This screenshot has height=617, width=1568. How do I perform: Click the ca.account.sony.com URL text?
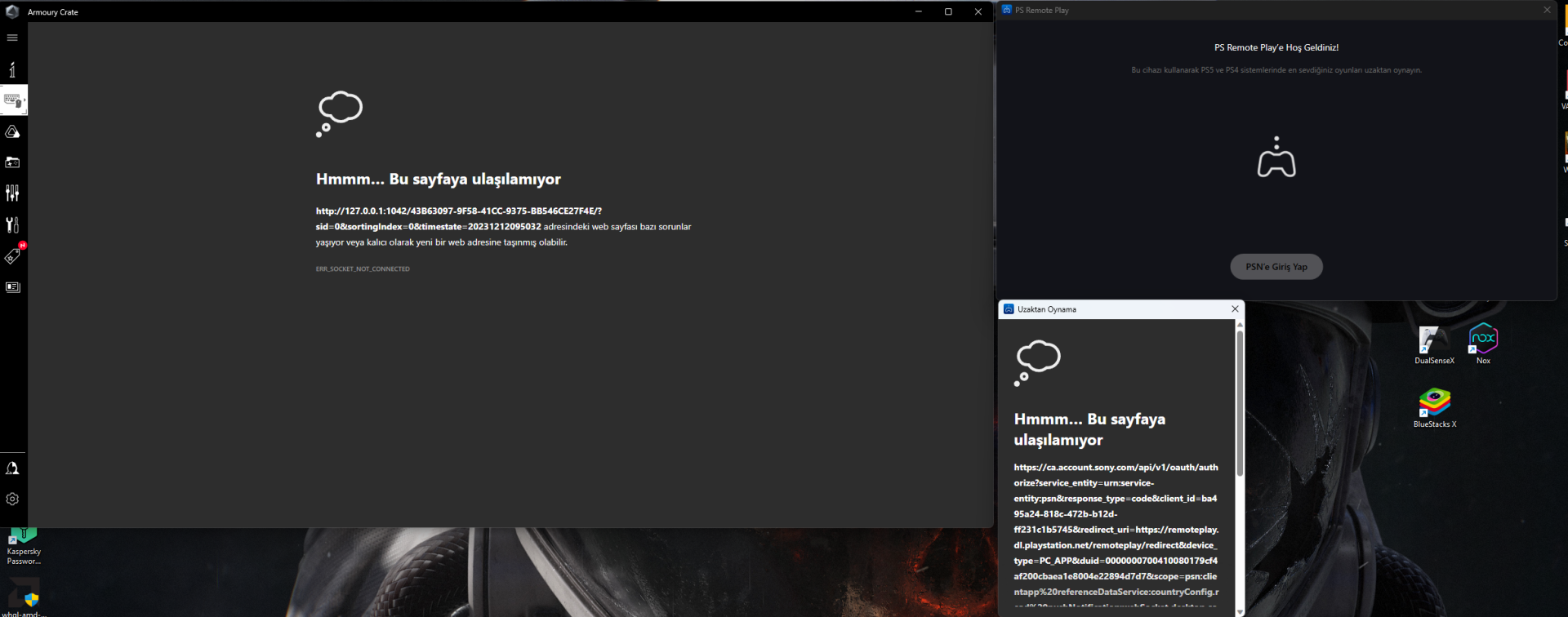pyautogui.click(x=1116, y=537)
